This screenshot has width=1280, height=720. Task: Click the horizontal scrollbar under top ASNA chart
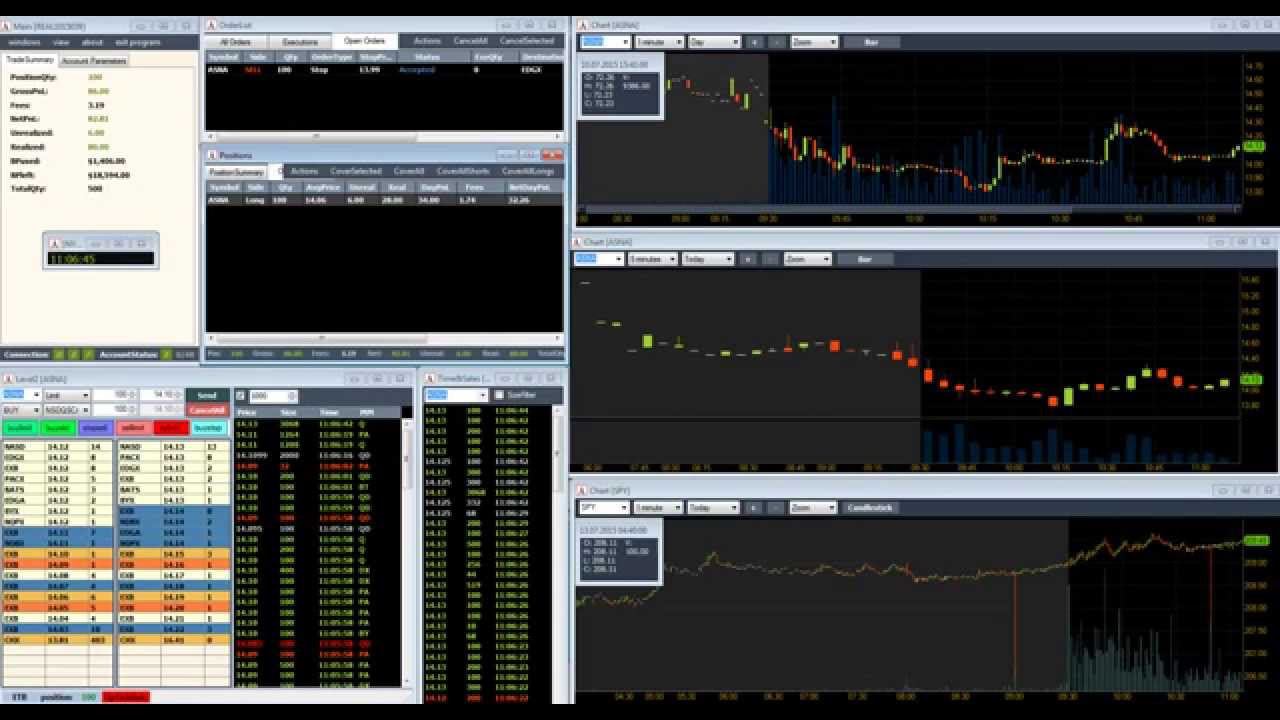(909, 210)
